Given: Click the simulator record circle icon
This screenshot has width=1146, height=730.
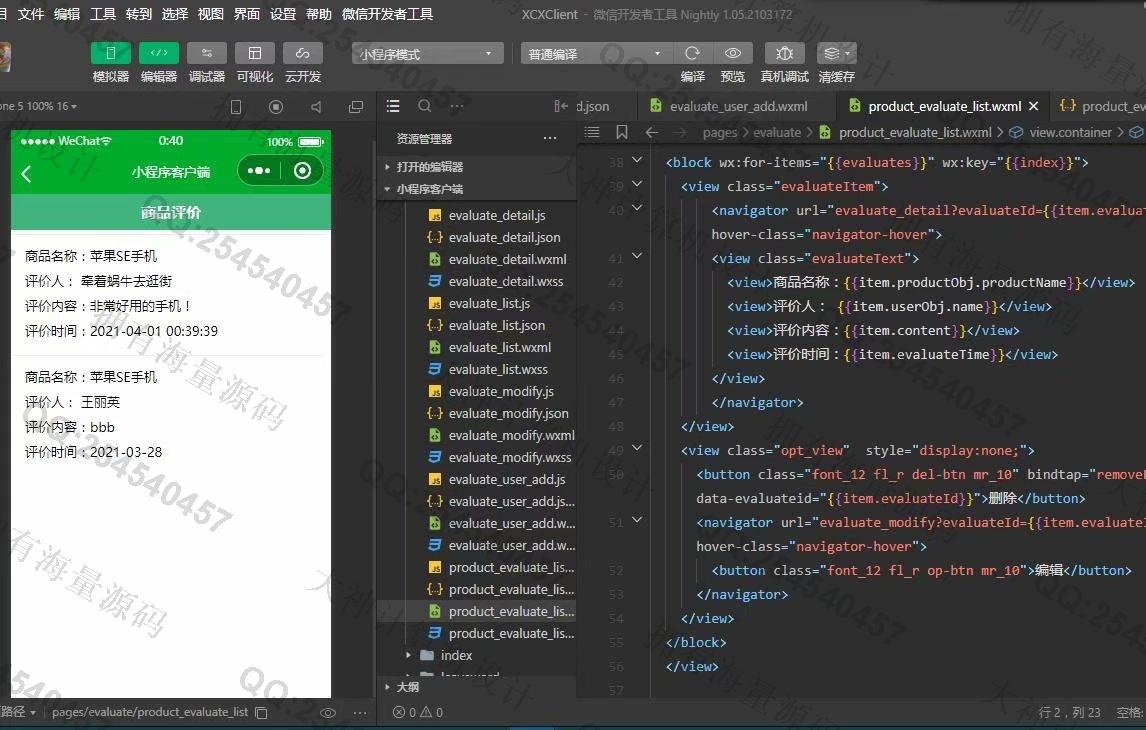Looking at the screenshot, I should [276, 107].
